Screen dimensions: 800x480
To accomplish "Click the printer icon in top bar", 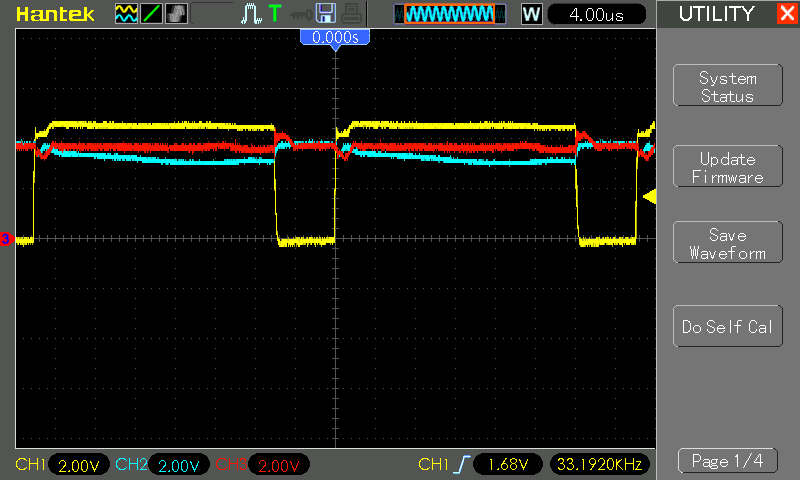I will 350,14.
